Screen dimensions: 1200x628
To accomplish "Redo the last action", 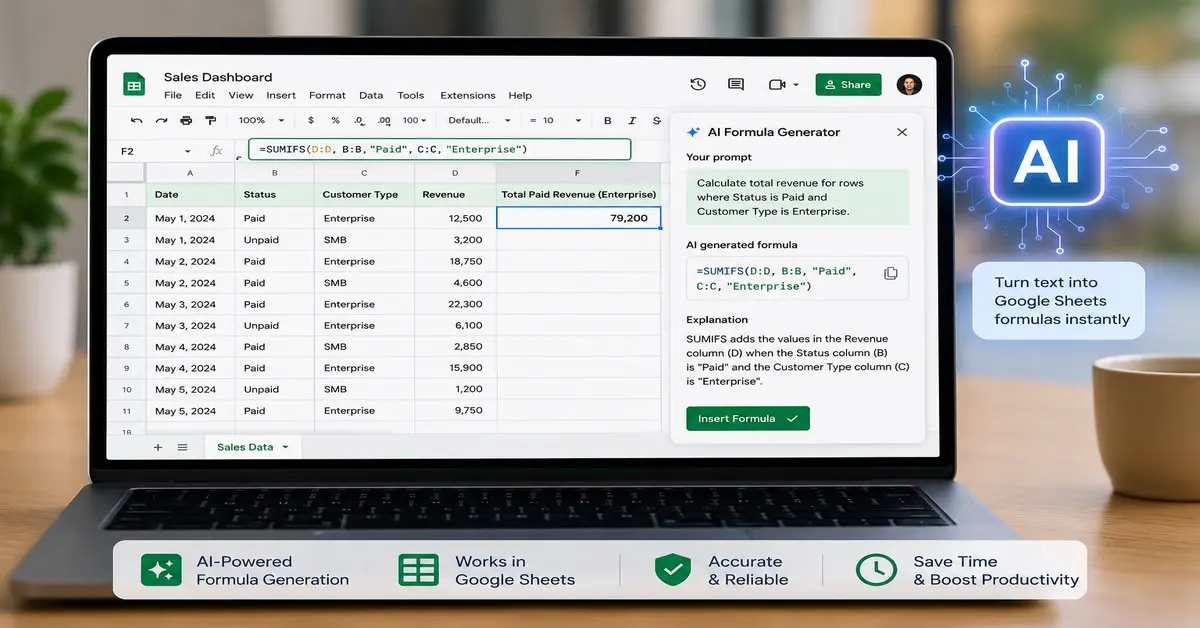I will (x=161, y=121).
